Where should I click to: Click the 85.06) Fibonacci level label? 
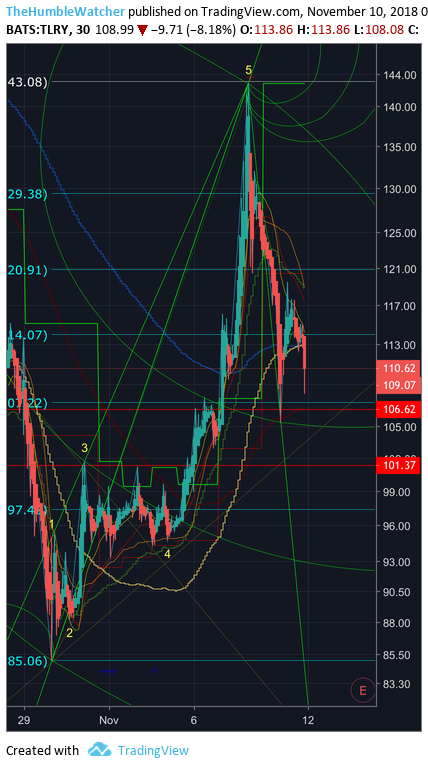coord(27,661)
